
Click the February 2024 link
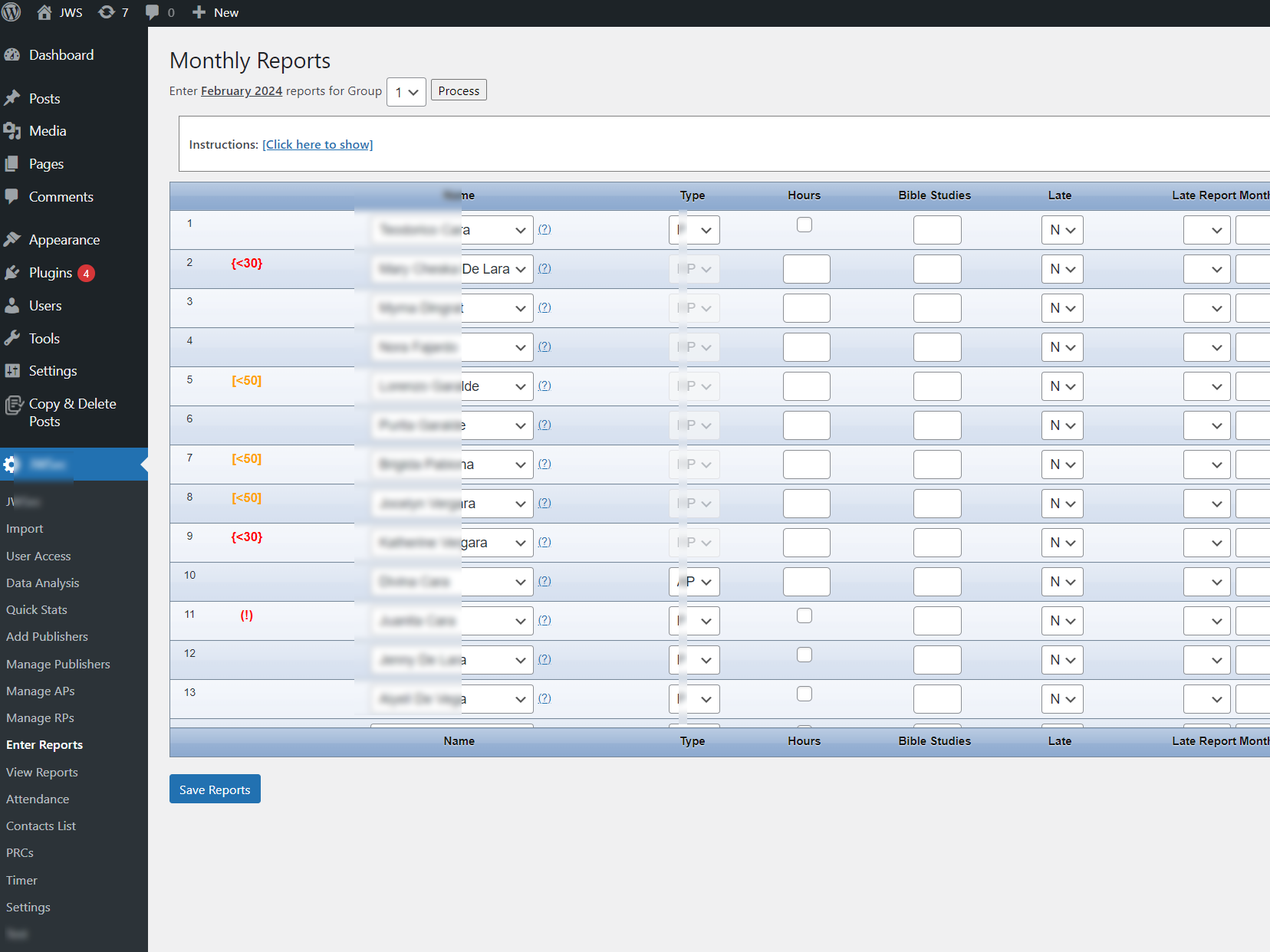coord(242,91)
